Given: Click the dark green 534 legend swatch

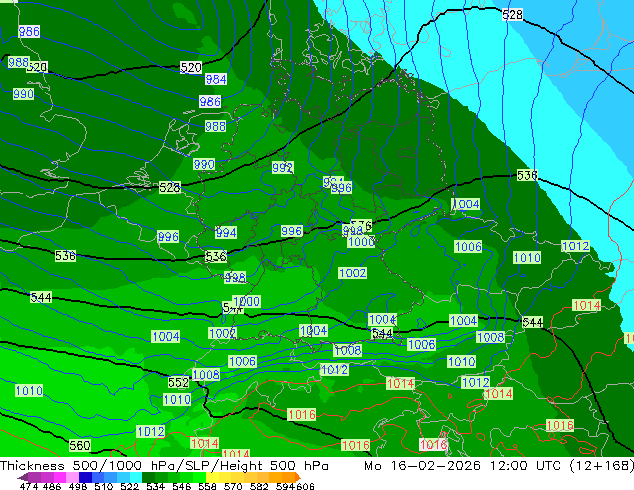Looking at the screenshot, I should point(148,477).
